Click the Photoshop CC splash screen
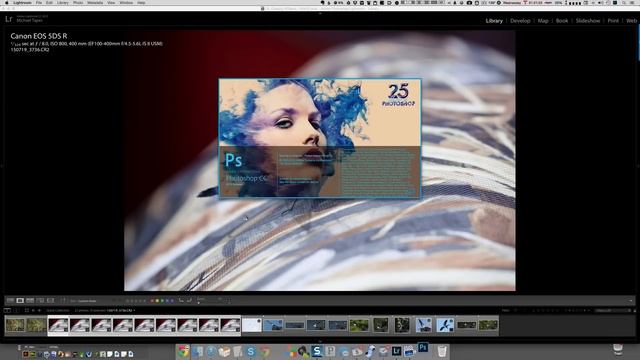The image size is (640, 360). (320, 138)
